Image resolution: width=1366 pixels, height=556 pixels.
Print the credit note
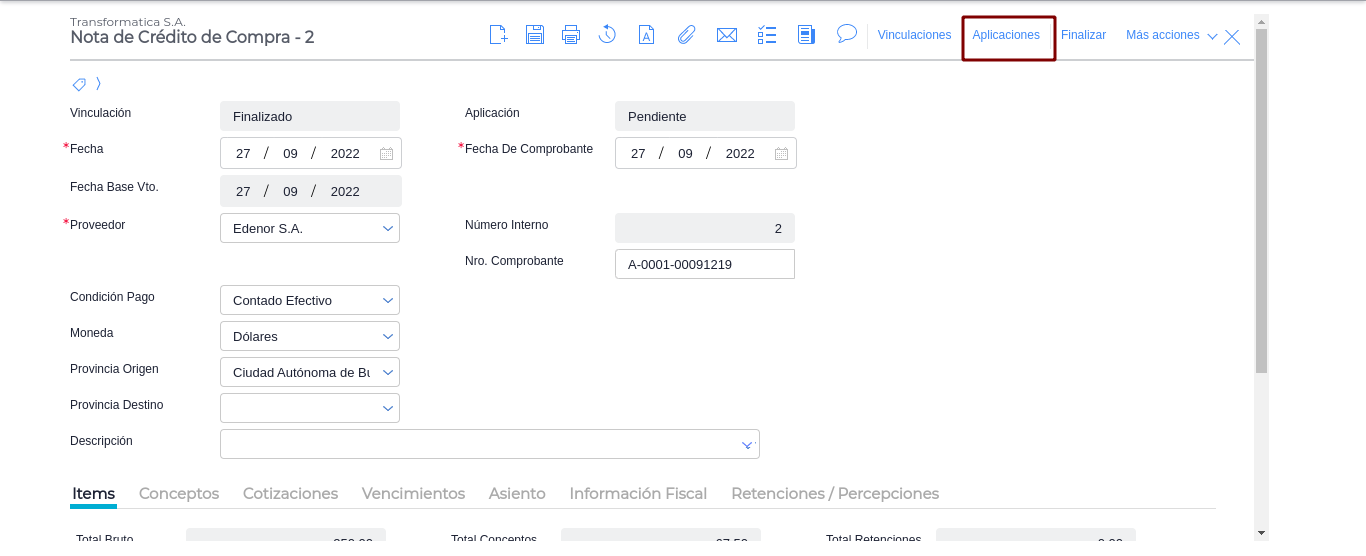click(x=571, y=35)
